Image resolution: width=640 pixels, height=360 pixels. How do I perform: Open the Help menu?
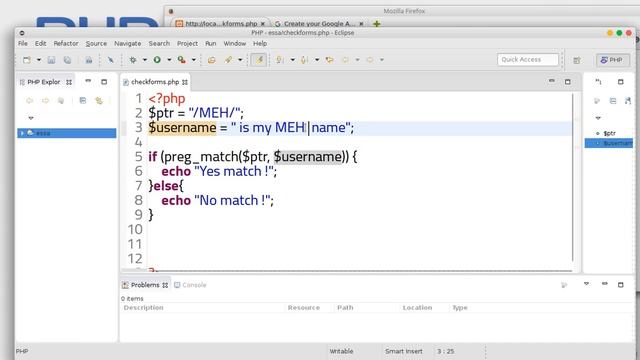[260, 43]
